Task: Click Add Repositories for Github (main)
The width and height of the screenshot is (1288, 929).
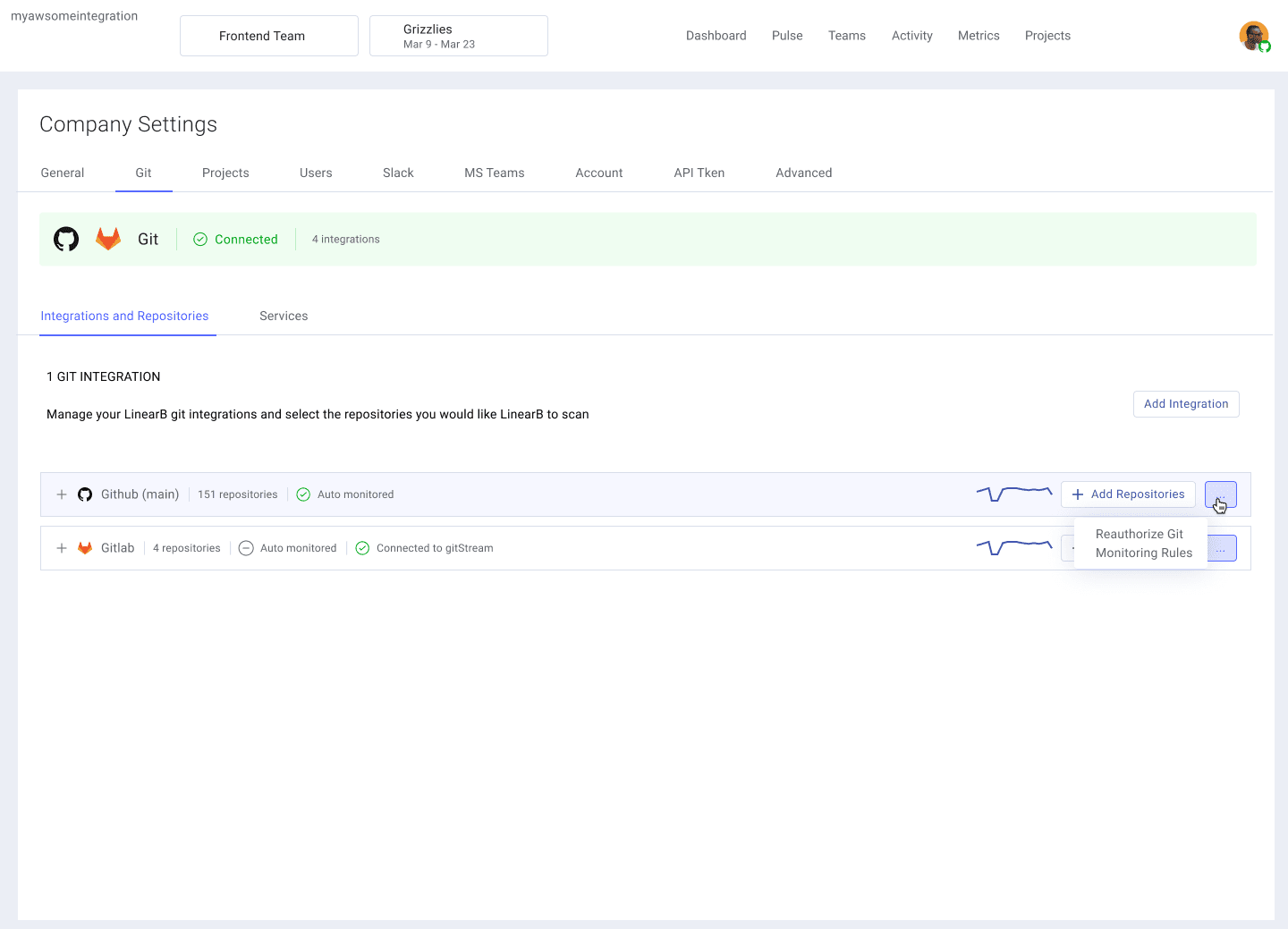Action: point(1128,494)
